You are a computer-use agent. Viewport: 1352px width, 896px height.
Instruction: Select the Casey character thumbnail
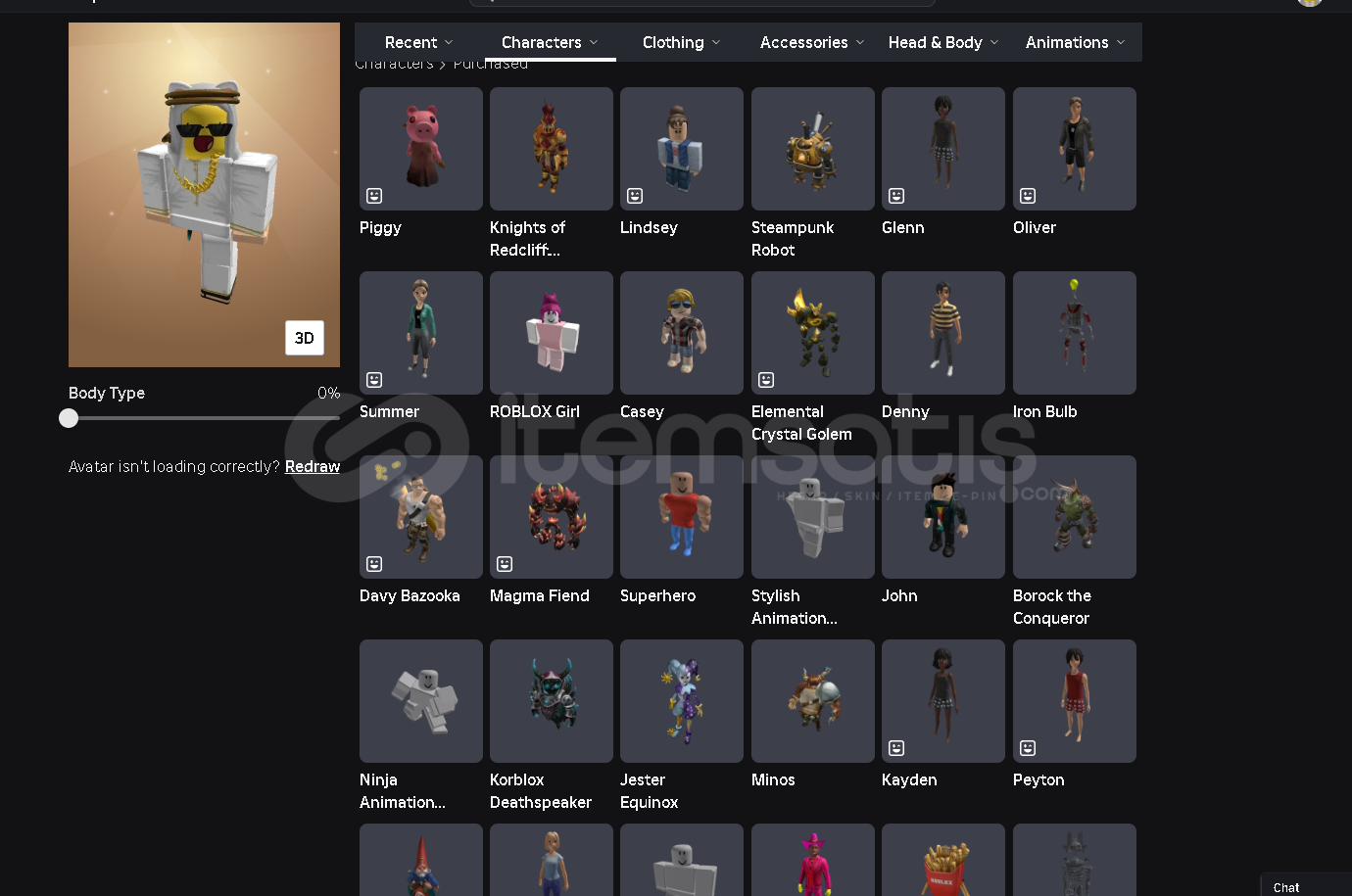(682, 333)
